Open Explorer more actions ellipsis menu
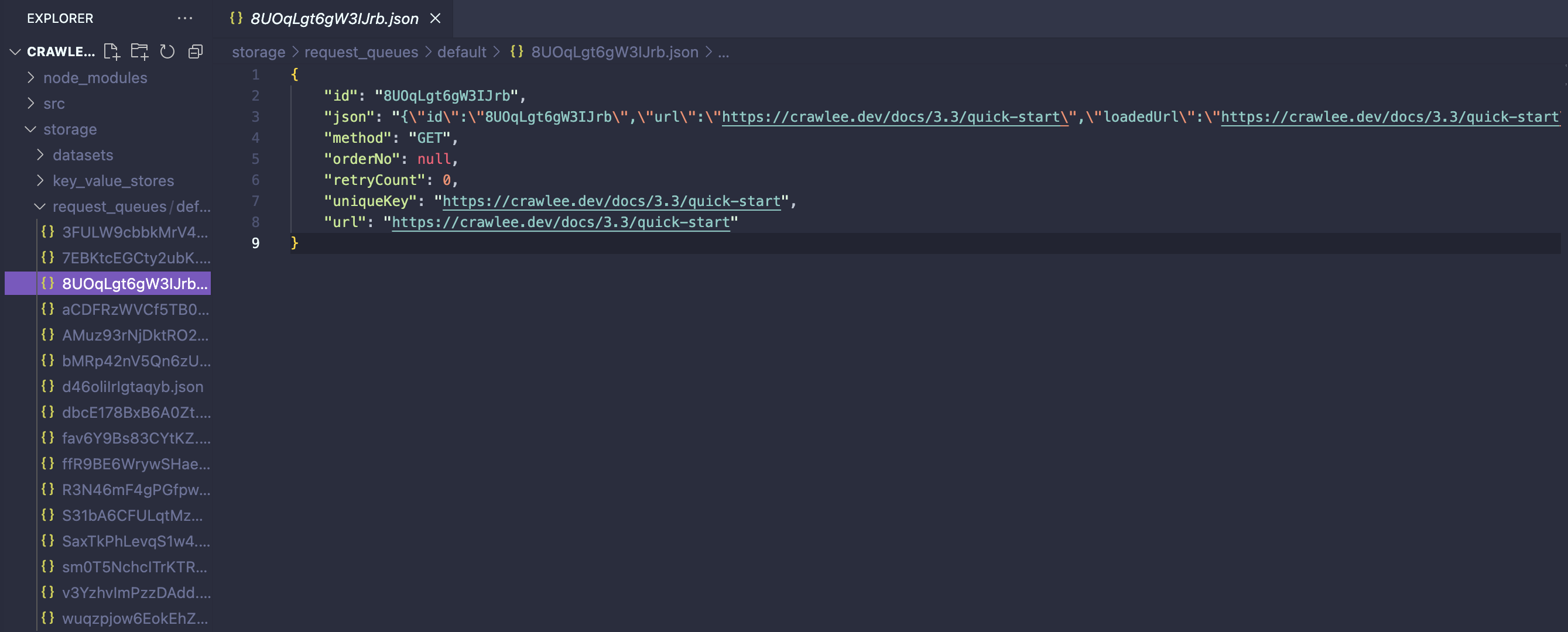1568x632 pixels. click(x=185, y=18)
